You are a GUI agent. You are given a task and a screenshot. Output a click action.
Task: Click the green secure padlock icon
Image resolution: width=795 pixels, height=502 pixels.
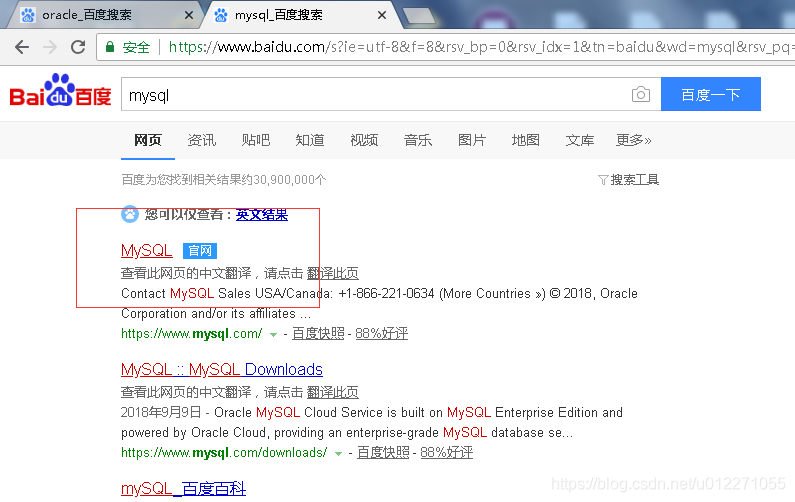(x=110, y=47)
